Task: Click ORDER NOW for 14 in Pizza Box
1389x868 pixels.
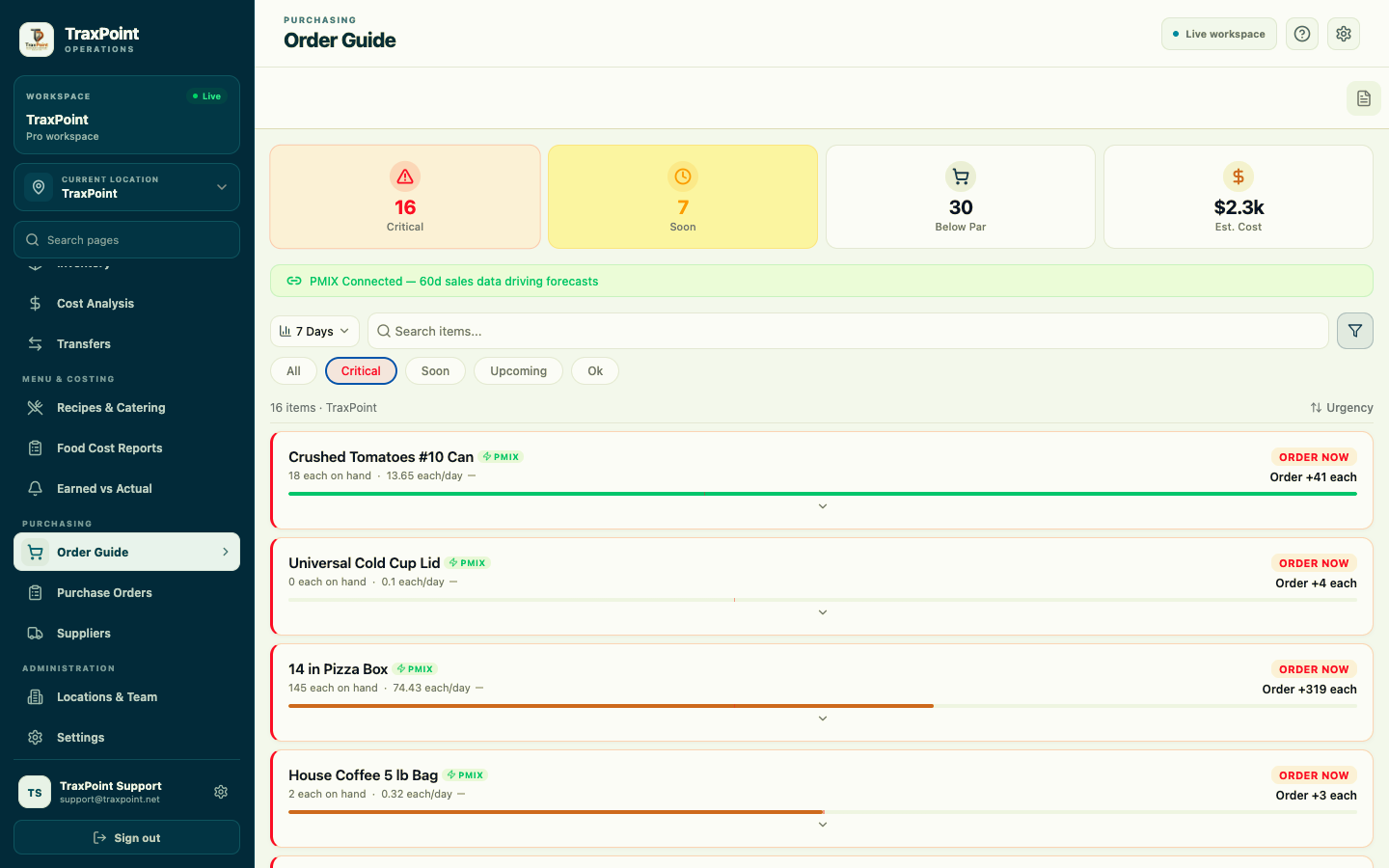Action: click(1314, 669)
